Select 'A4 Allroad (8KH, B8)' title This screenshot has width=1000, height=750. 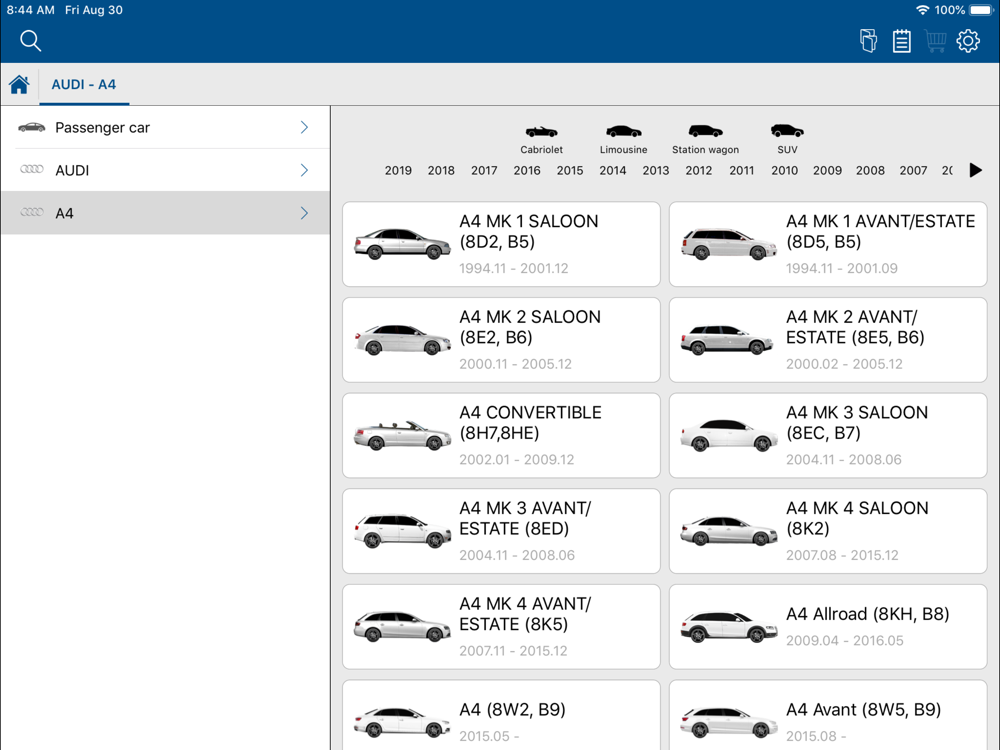pos(867,614)
